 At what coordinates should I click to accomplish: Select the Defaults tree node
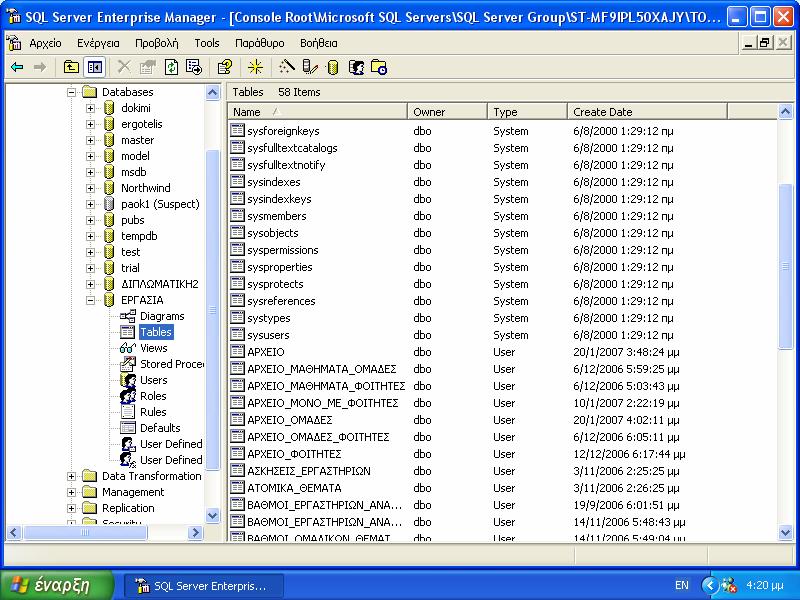pyautogui.click(x=160, y=428)
